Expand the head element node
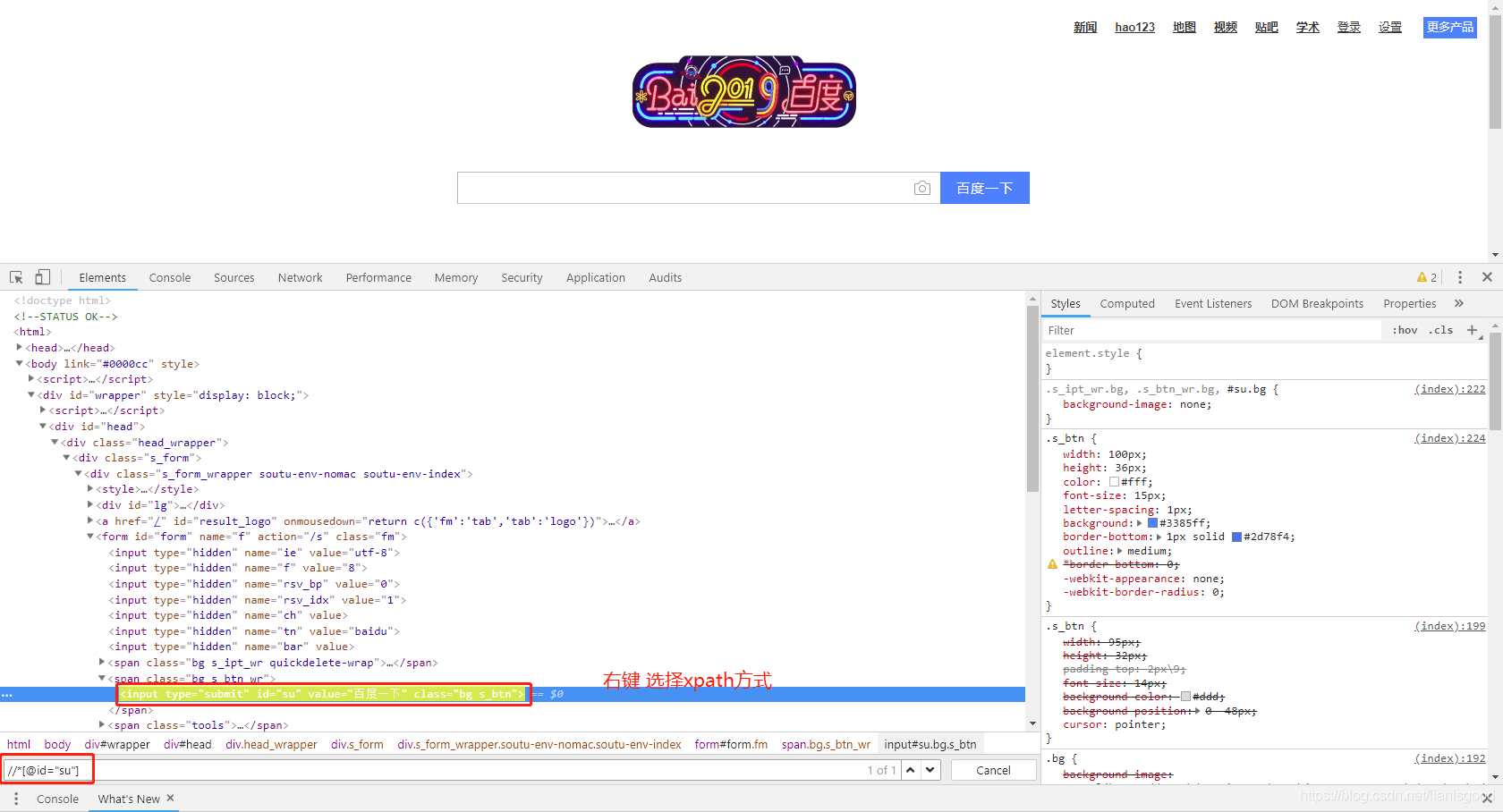This screenshot has width=1503, height=812. click(x=19, y=347)
